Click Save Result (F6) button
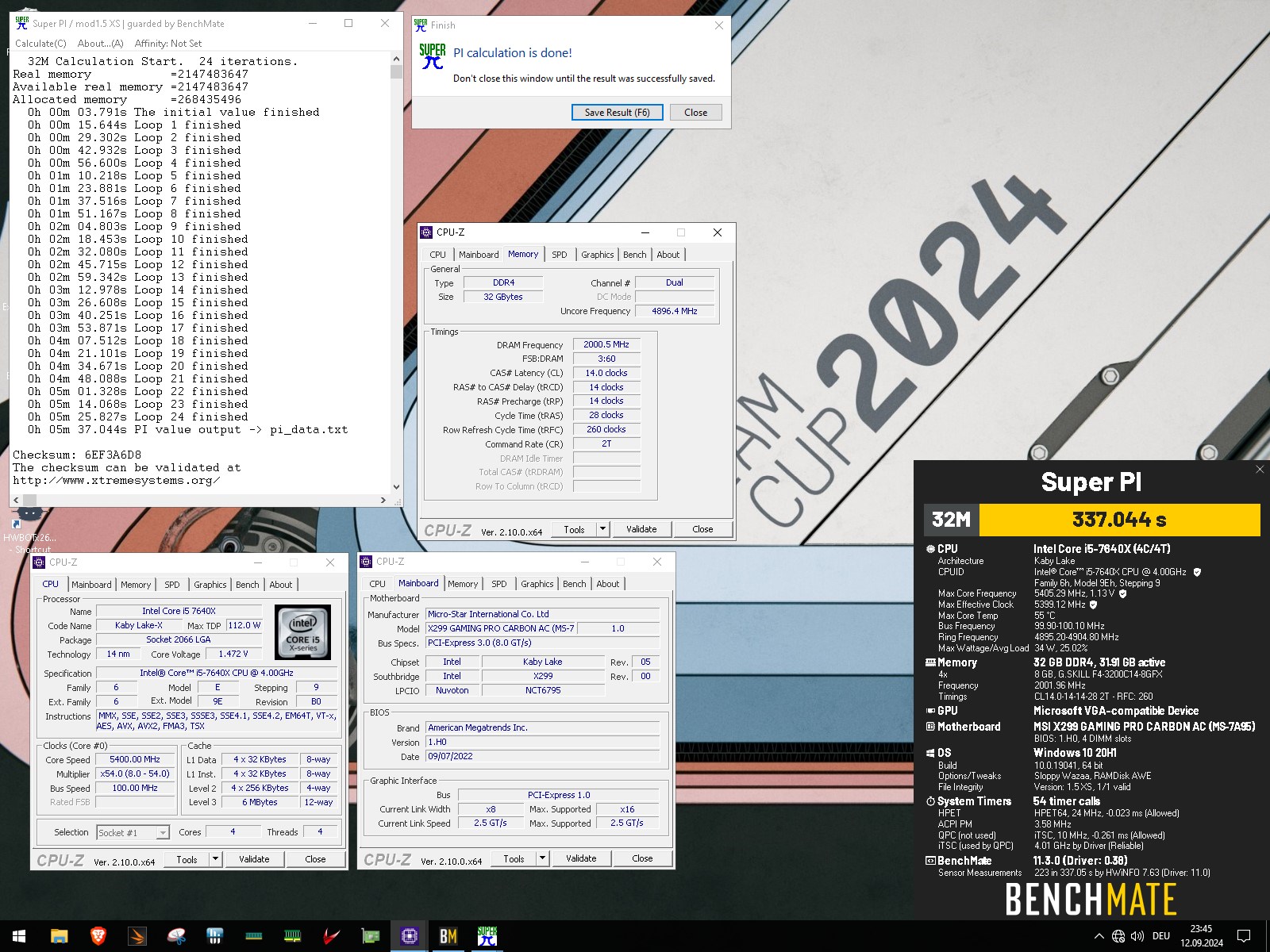This screenshot has height=952, width=1270. tap(617, 113)
